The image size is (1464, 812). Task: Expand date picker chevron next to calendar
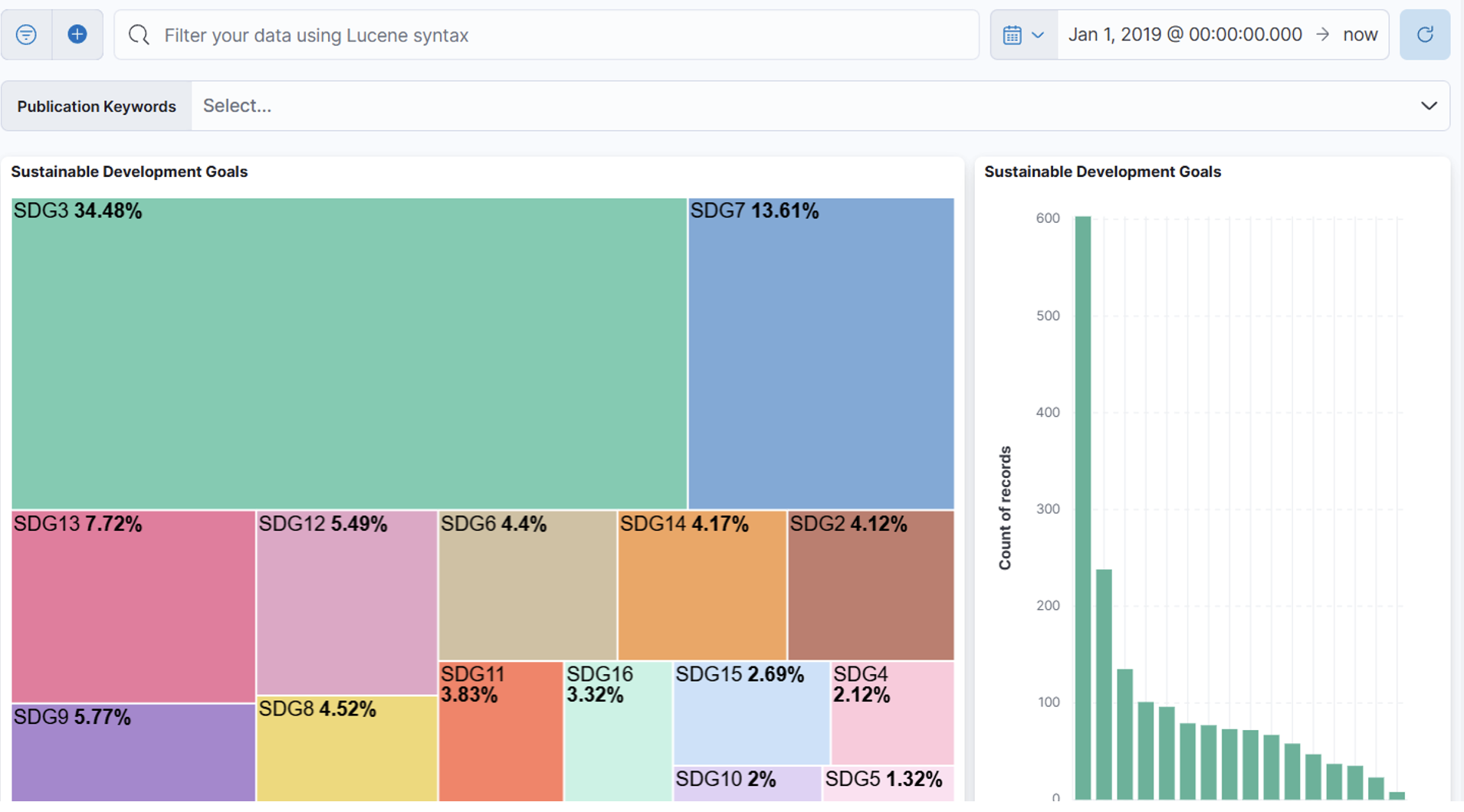(1038, 35)
